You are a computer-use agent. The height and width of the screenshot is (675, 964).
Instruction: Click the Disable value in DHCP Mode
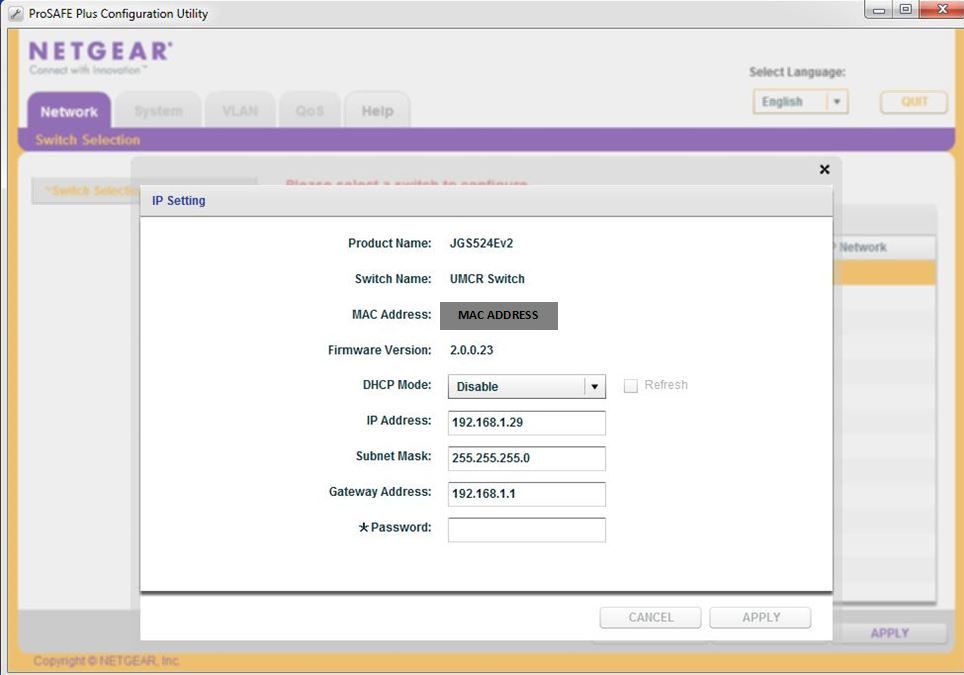(x=477, y=387)
